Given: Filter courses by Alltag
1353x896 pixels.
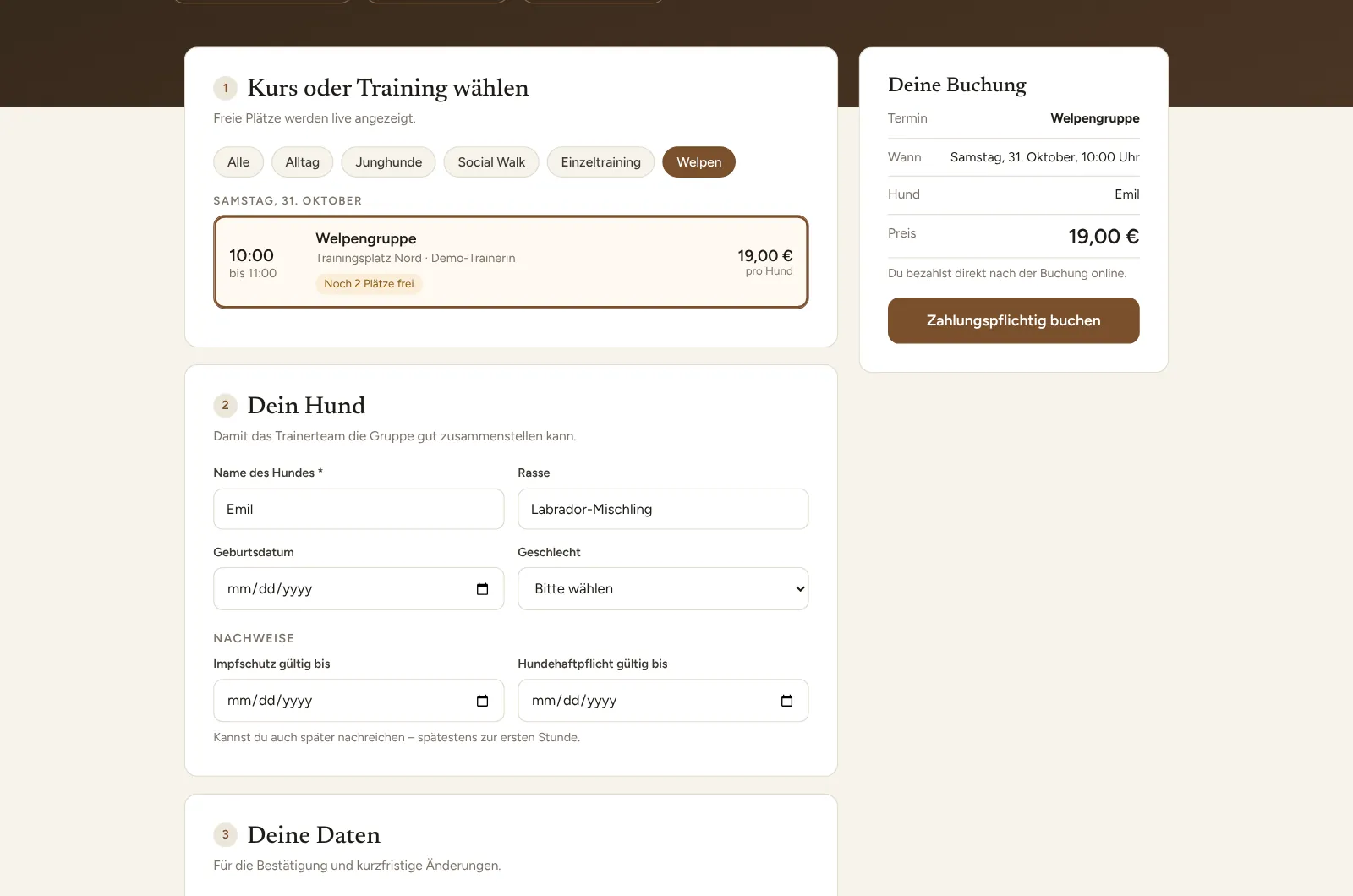Looking at the screenshot, I should [x=303, y=162].
